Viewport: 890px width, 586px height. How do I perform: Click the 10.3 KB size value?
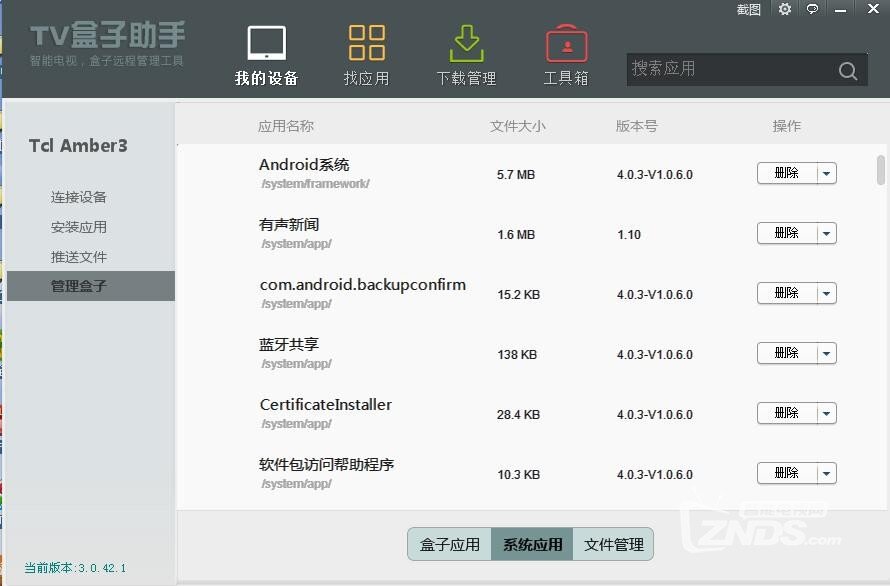(x=518, y=475)
